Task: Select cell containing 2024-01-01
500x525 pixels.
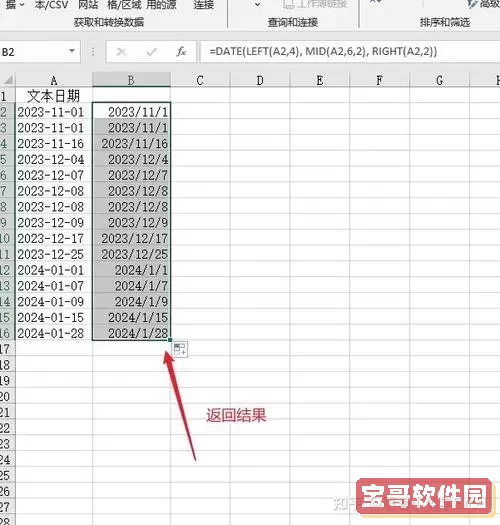Action: point(54,270)
